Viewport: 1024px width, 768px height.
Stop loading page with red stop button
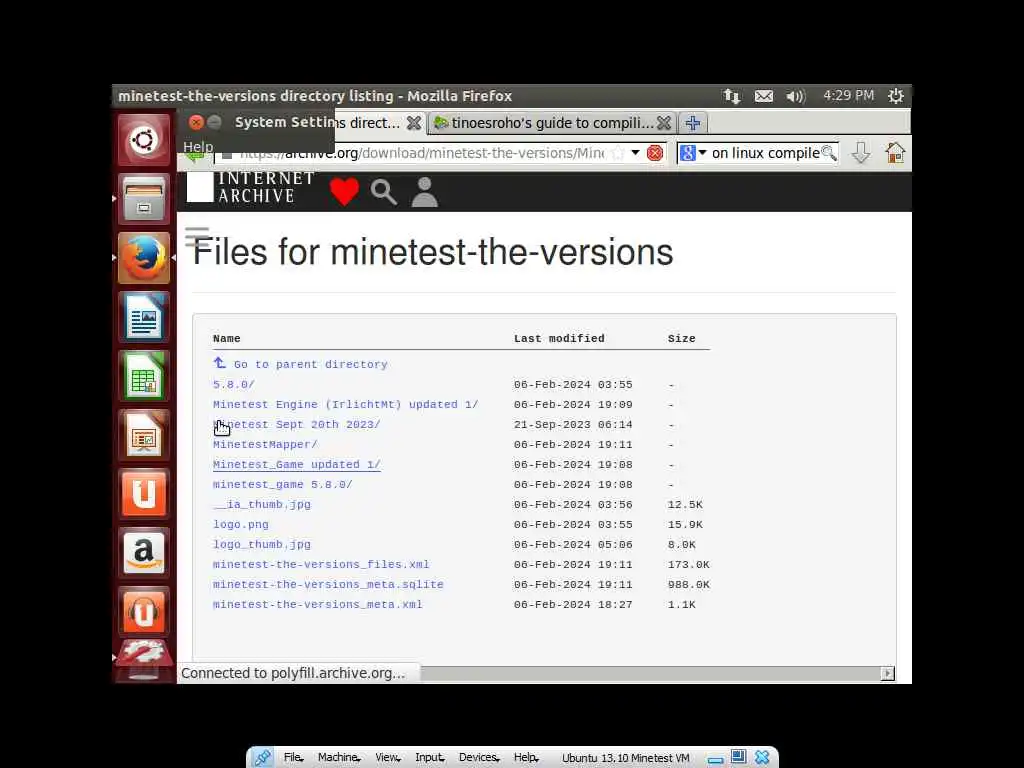tap(654, 153)
